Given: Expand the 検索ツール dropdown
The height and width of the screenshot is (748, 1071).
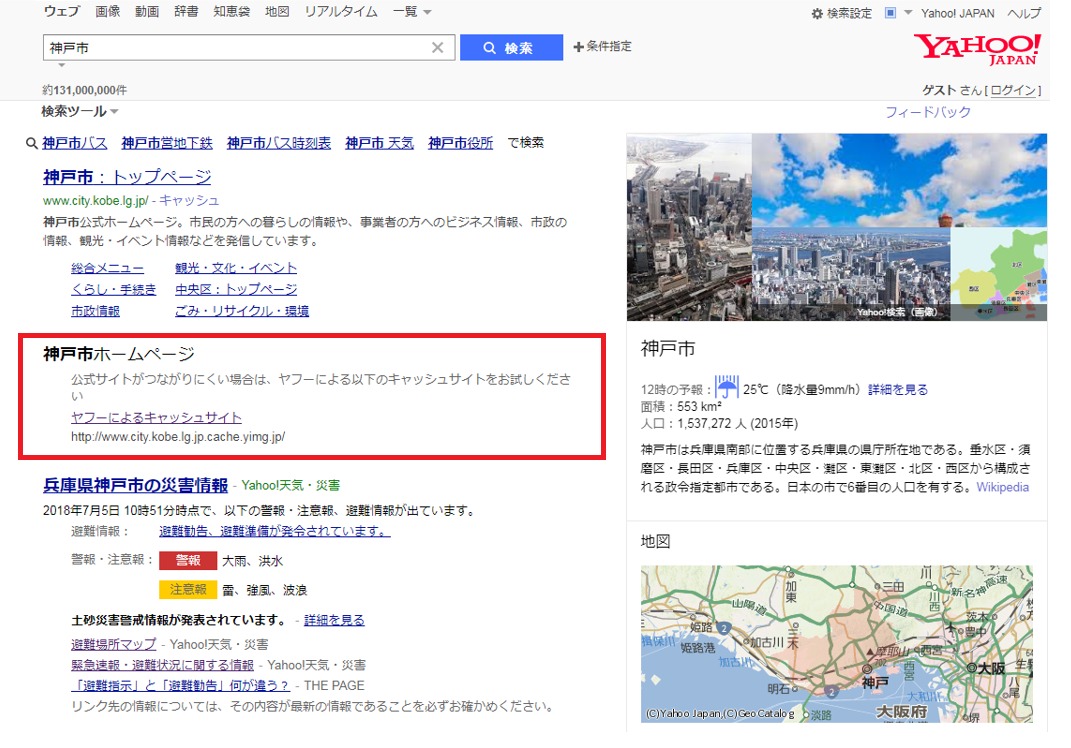Looking at the screenshot, I should pyautogui.click(x=80, y=111).
